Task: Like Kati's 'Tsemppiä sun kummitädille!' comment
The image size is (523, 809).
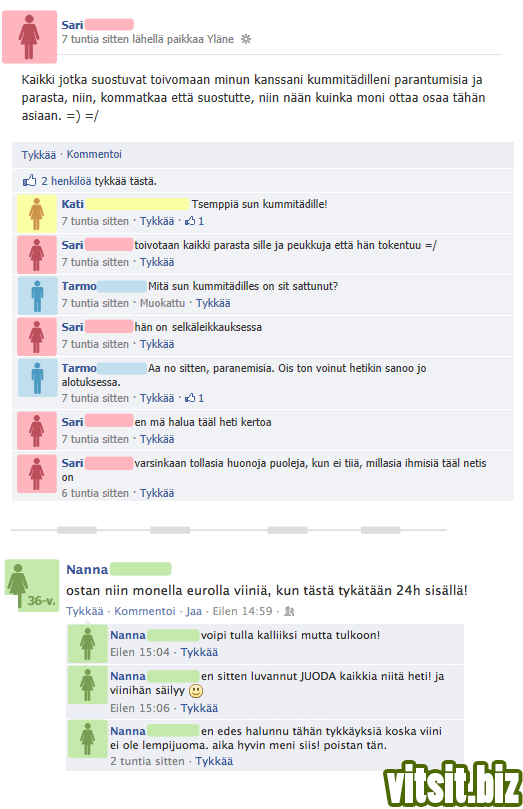Action: click(157, 221)
